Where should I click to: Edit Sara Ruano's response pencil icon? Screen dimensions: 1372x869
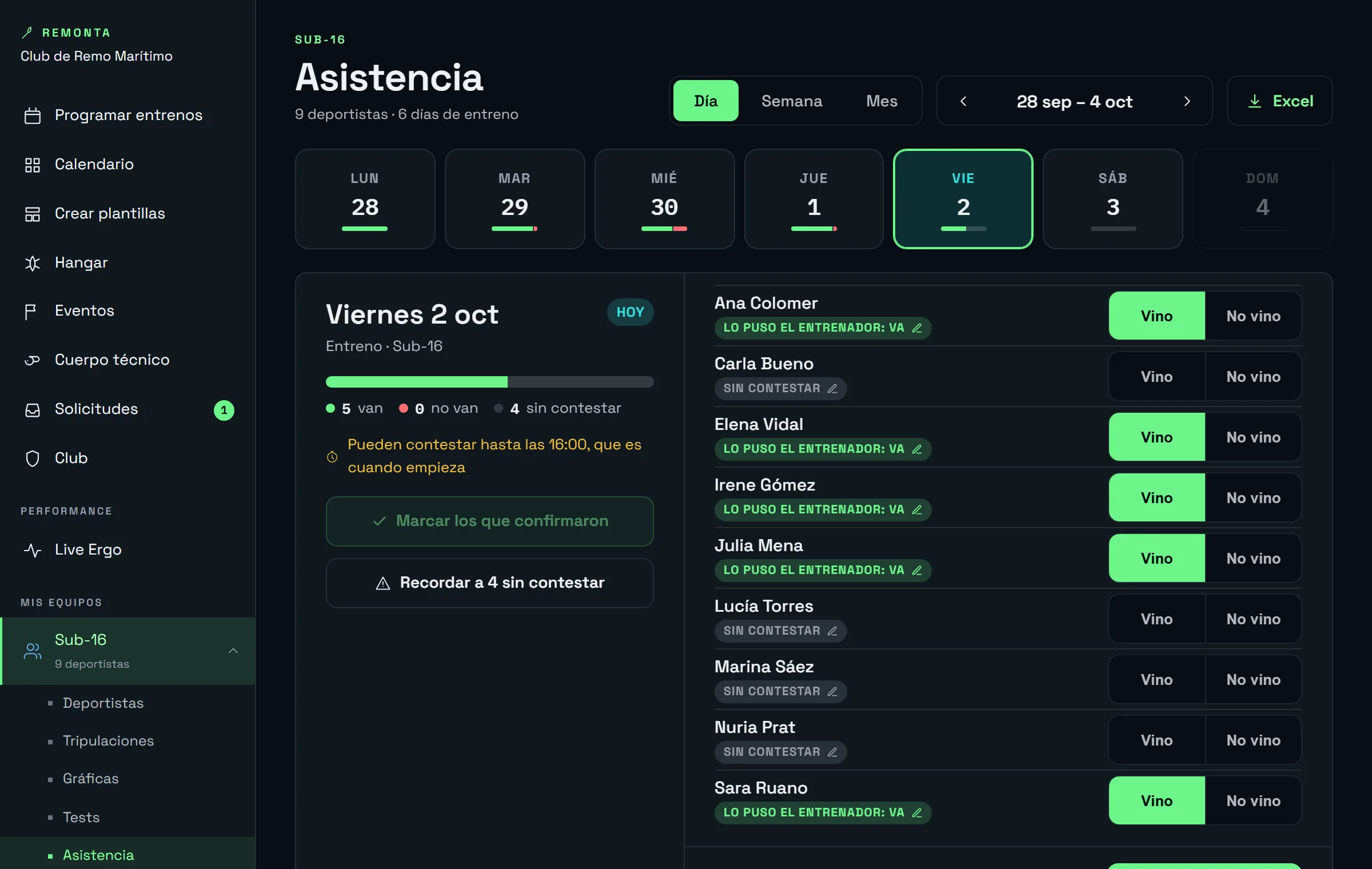pos(916,813)
